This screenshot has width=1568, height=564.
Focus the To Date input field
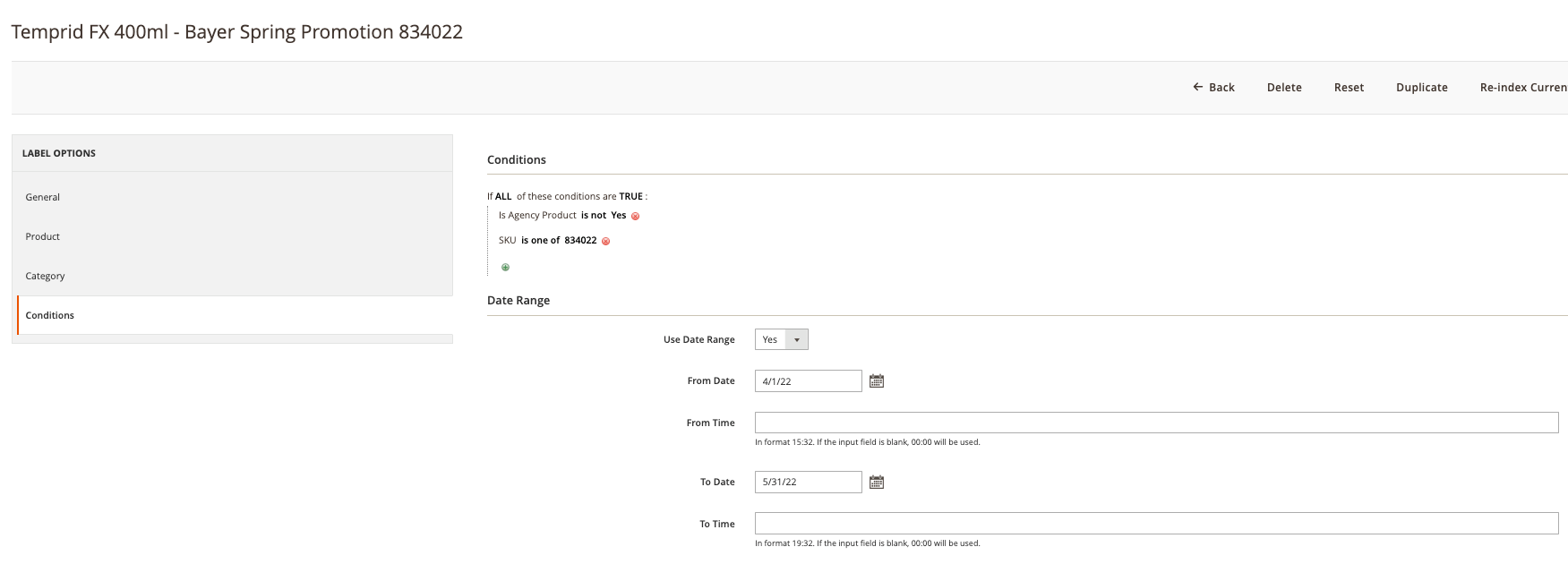[x=809, y=482]
